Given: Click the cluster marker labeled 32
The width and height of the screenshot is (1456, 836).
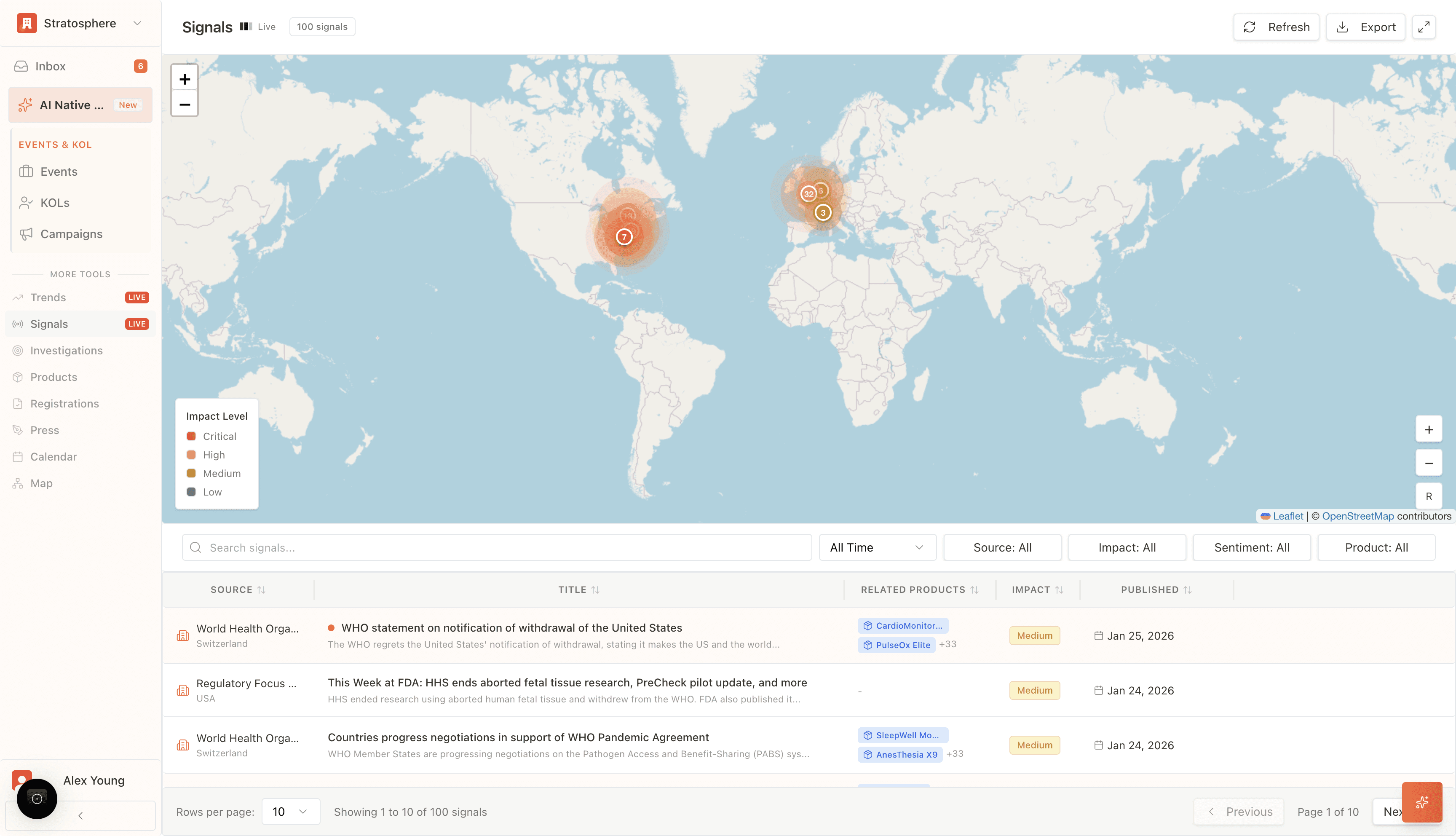Looking at the screenshot, I should [808, 194].
